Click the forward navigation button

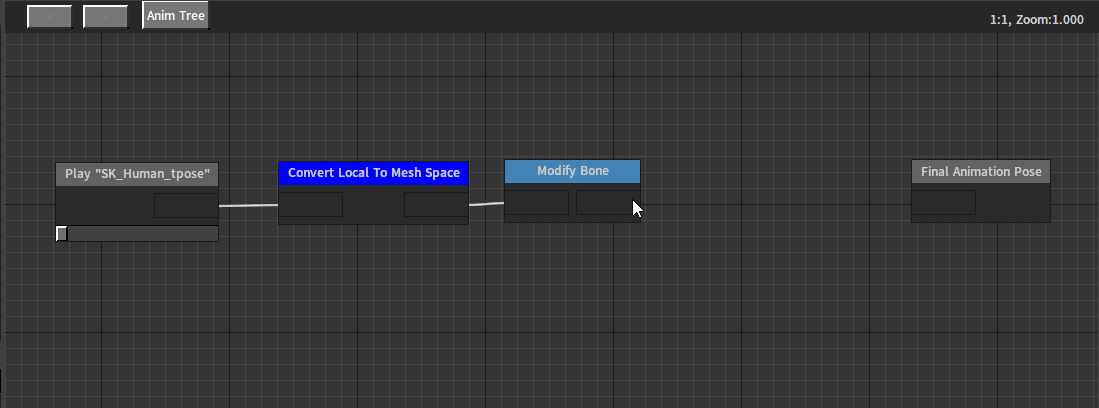(105, 17)
